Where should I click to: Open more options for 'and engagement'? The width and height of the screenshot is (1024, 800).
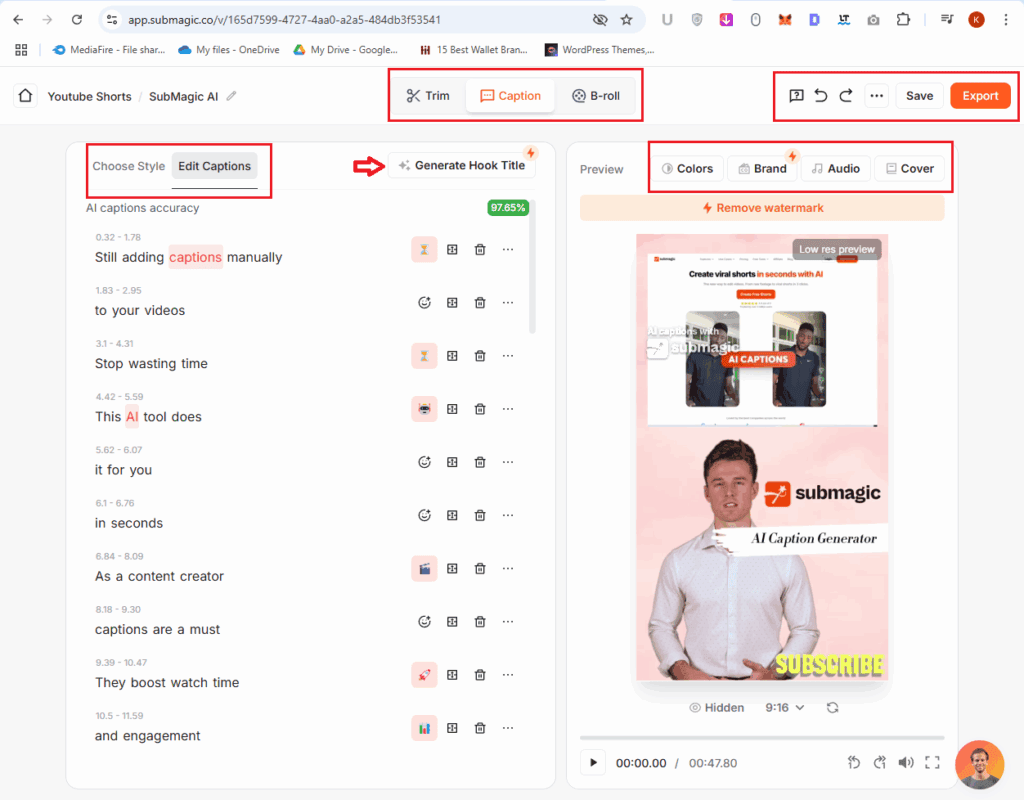pyautogui.click(x=508, y=728)
